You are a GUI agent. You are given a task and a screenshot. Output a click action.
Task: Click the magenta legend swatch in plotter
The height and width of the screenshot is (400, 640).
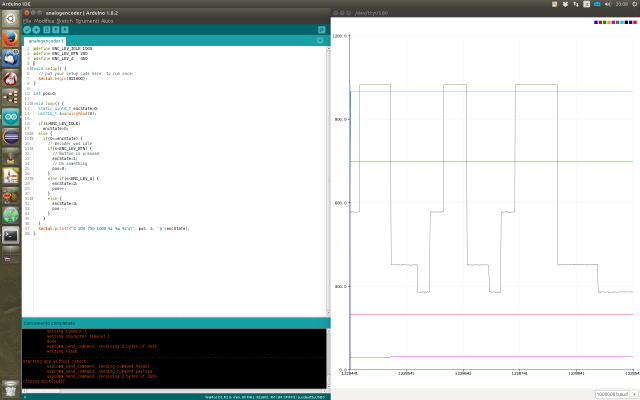(x=613, y=22)
